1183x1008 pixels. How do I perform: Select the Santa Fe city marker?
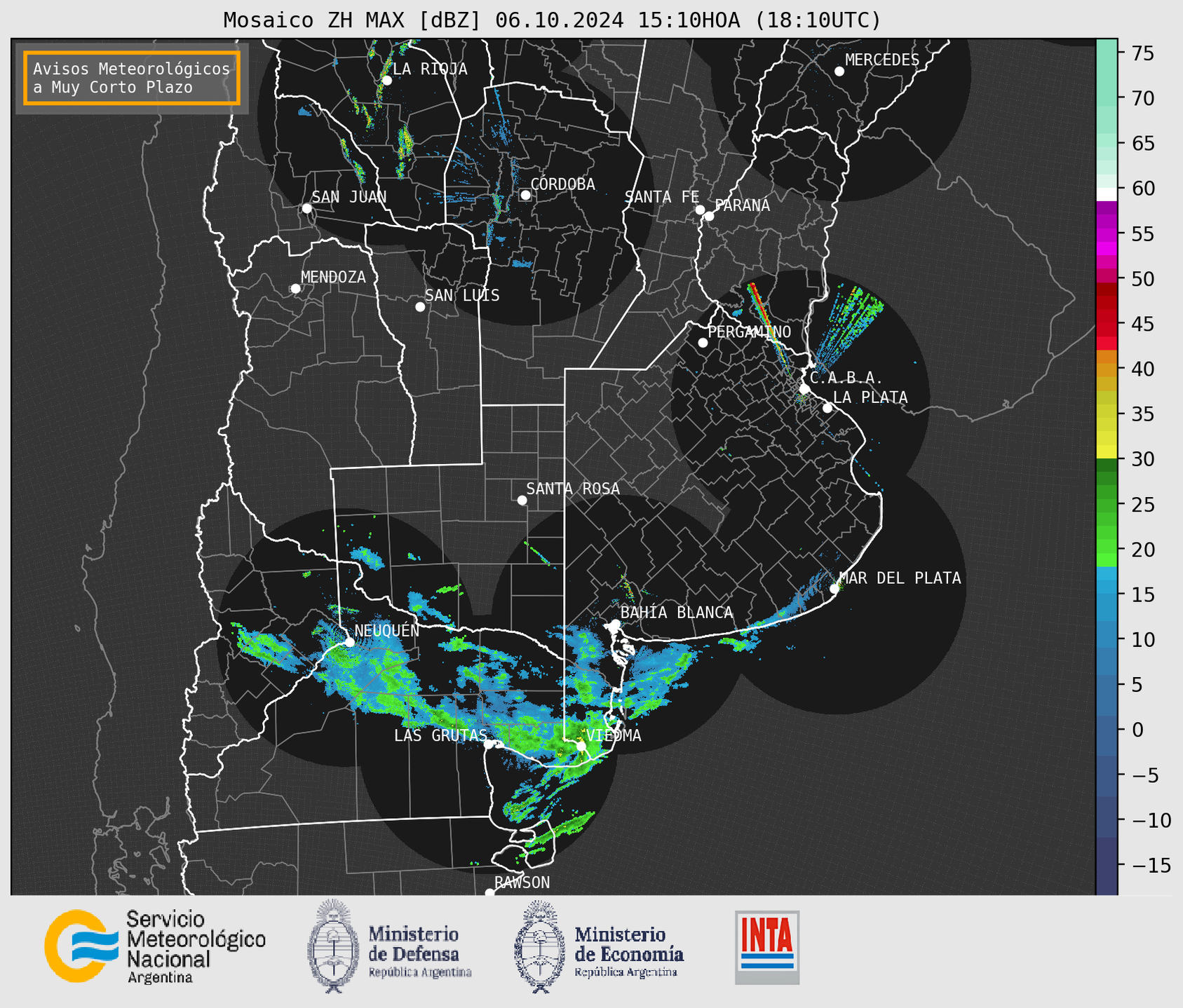700,210
